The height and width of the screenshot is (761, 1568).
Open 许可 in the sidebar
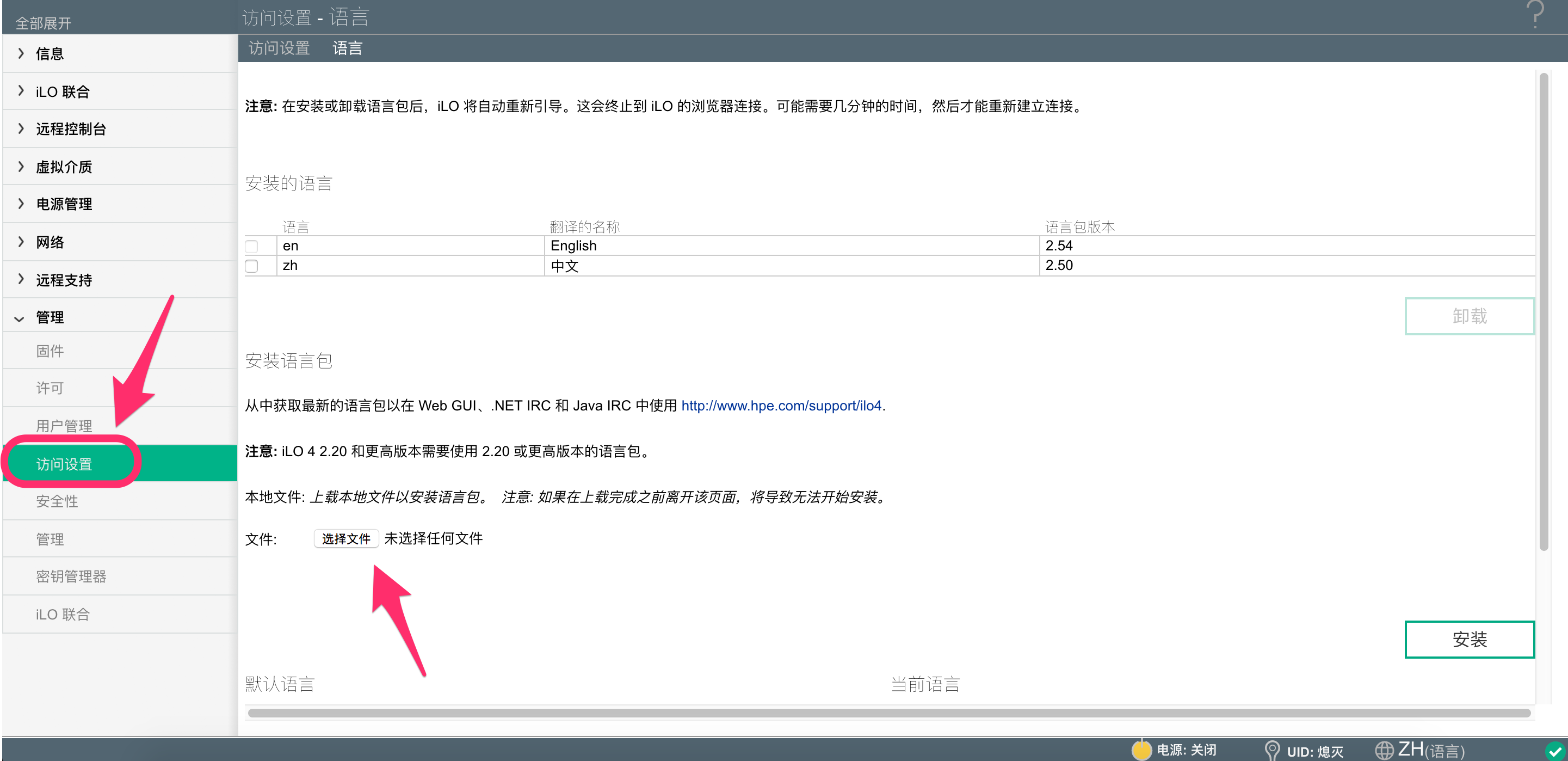pyautogui.click(x=120, y=388)
